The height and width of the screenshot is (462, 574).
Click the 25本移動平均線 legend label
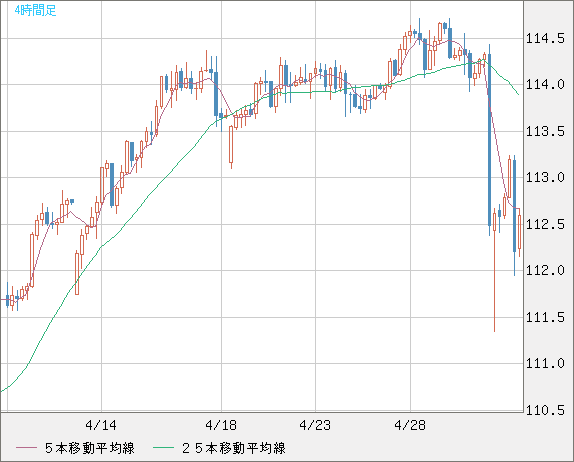(x=234, y=448)
